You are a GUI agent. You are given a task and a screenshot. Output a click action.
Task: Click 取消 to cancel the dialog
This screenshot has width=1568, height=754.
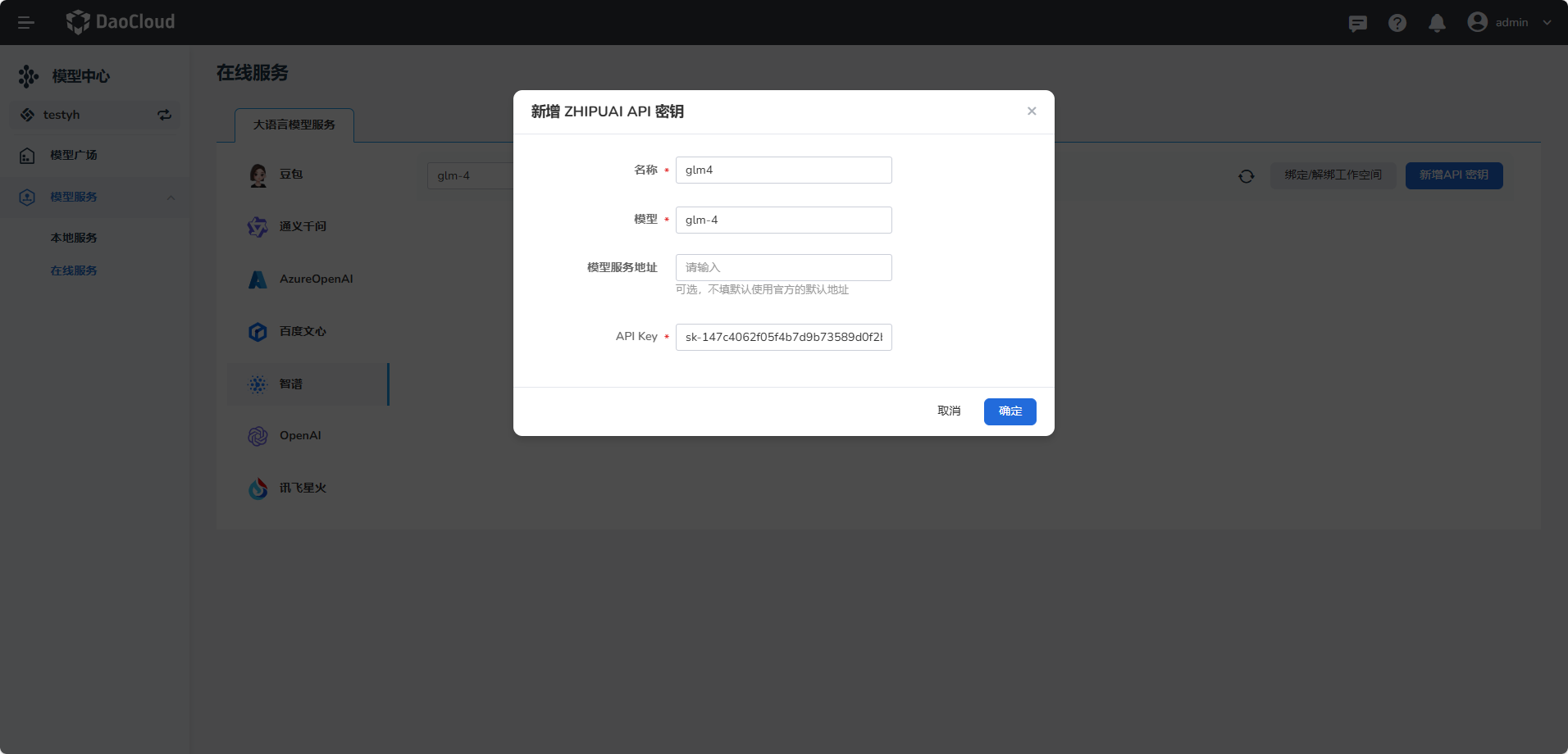(949, 411)
